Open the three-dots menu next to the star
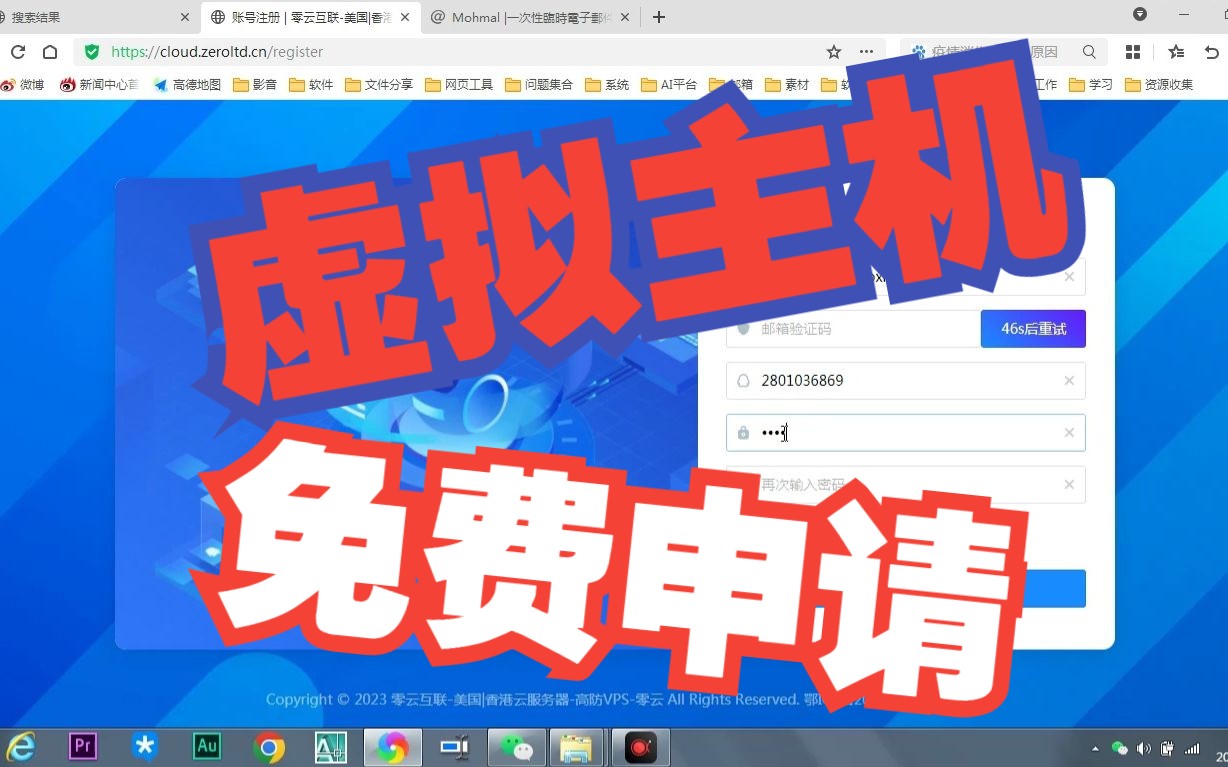The image size is (1228, 767). coord(866,51)
